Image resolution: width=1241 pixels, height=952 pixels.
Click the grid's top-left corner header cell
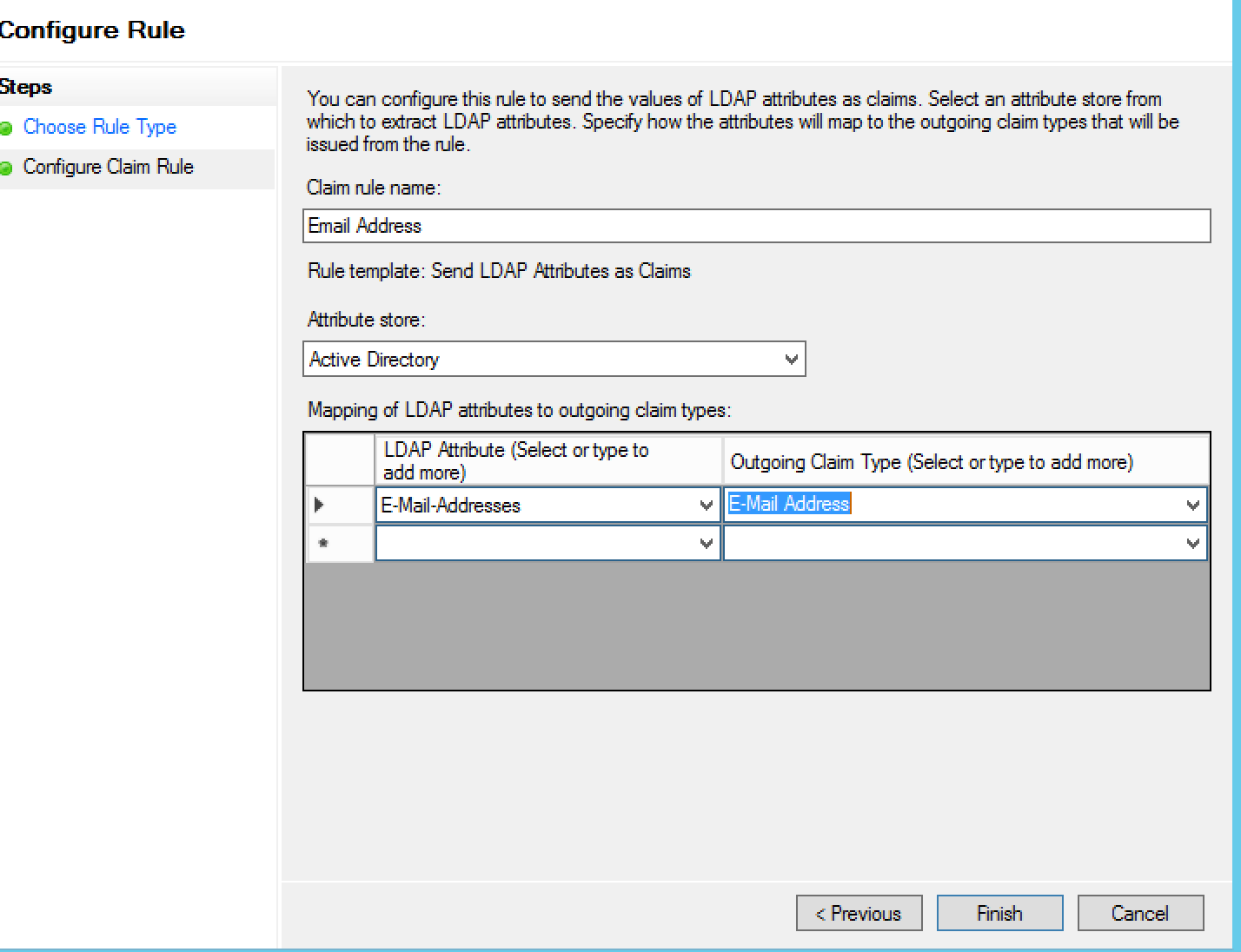coord(340,460)
